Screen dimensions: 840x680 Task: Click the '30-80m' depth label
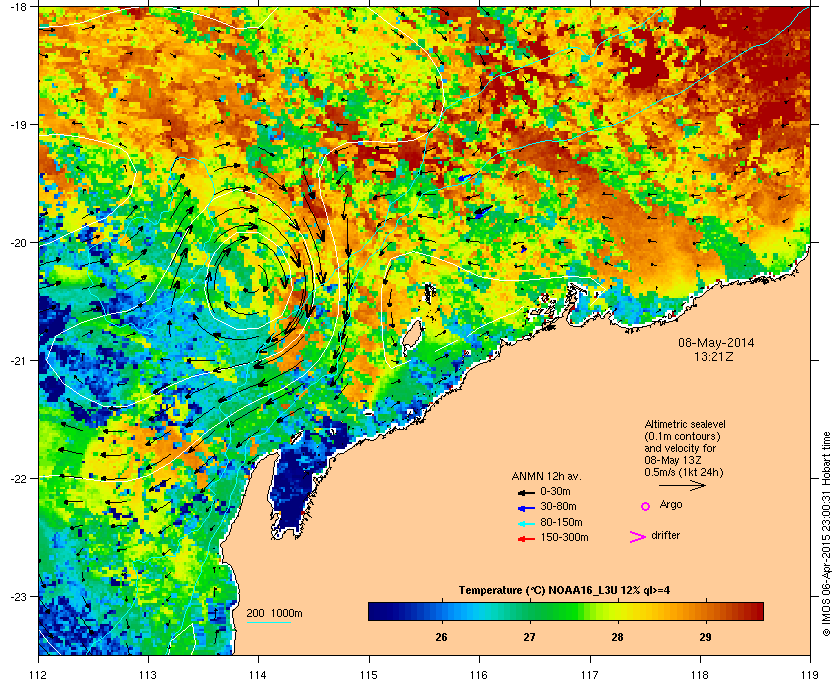click(558, 506)
